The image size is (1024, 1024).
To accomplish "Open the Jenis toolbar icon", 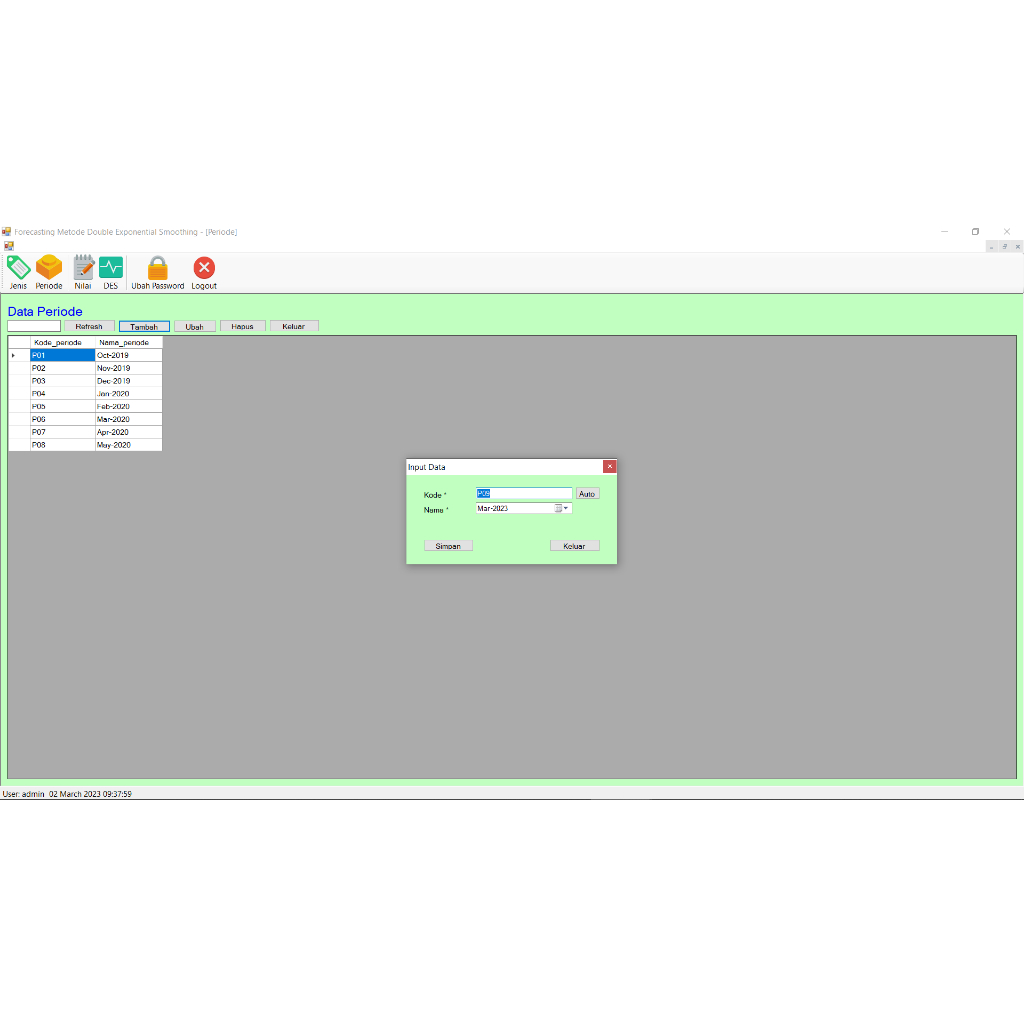I will click(x=18, y=272).
